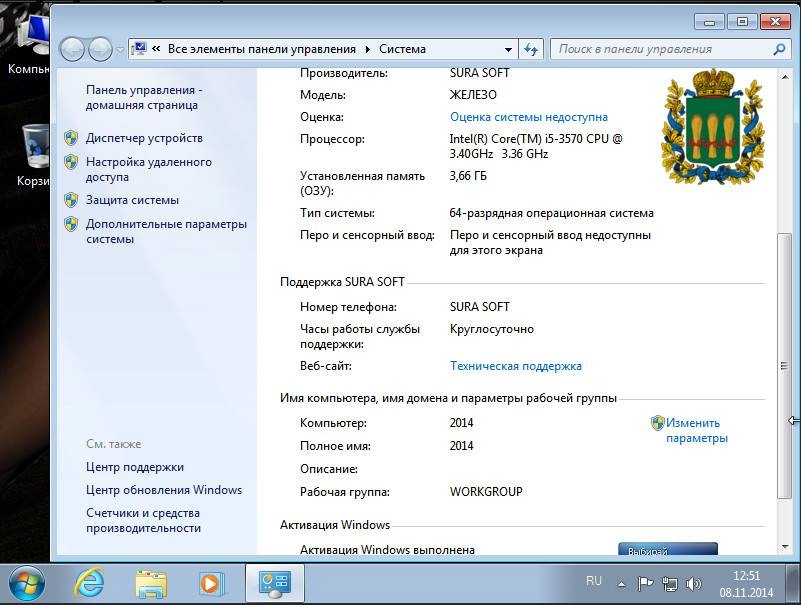801x605 pixels.
Task: Click 'Активация Windows выполнена' text
Action: coord(387,549)
